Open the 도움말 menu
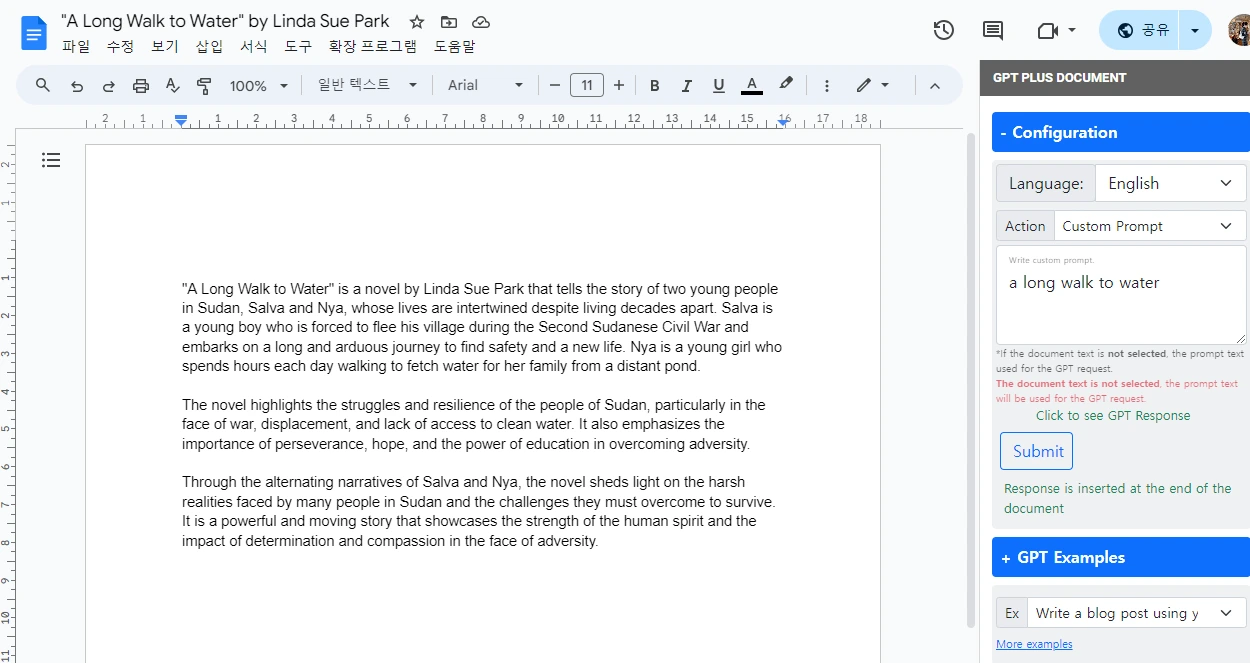The image size is (1250, 663). (455, 46)
